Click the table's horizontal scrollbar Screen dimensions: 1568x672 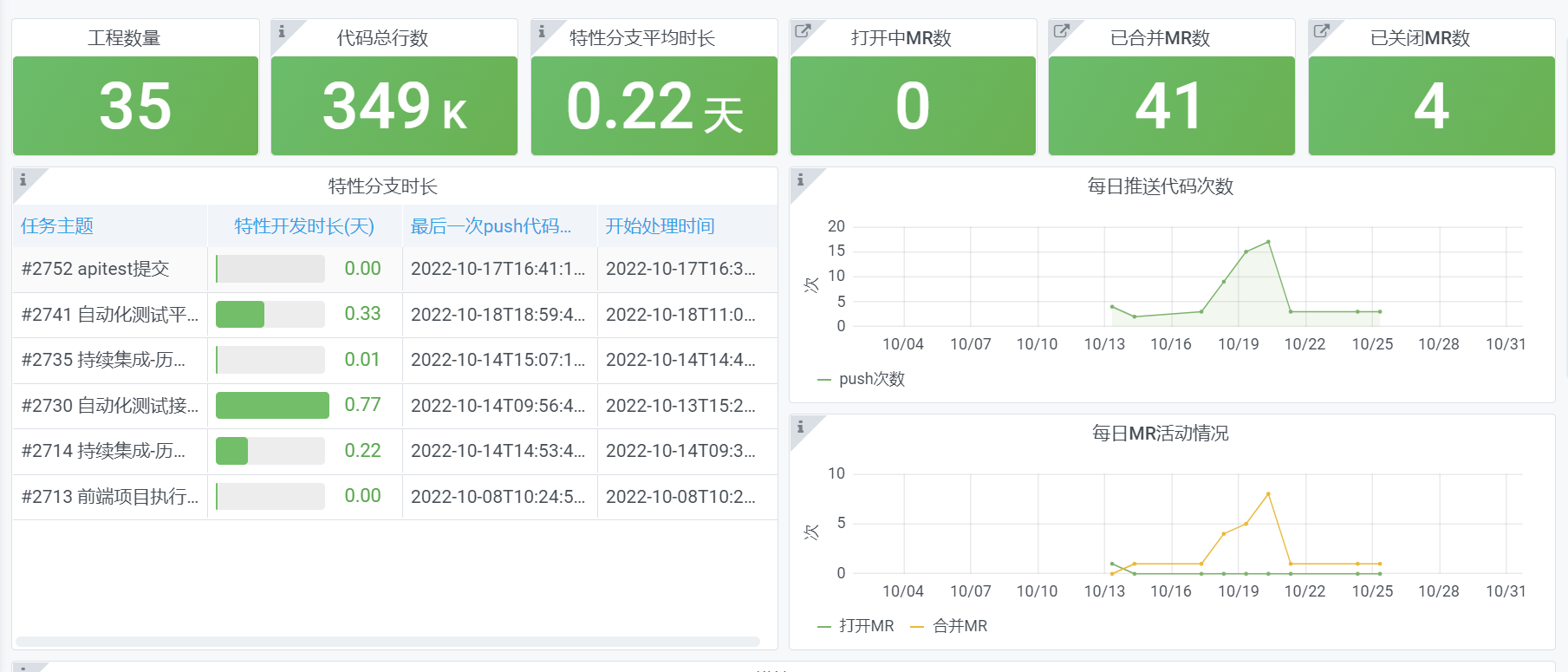[x=387, y=642]
